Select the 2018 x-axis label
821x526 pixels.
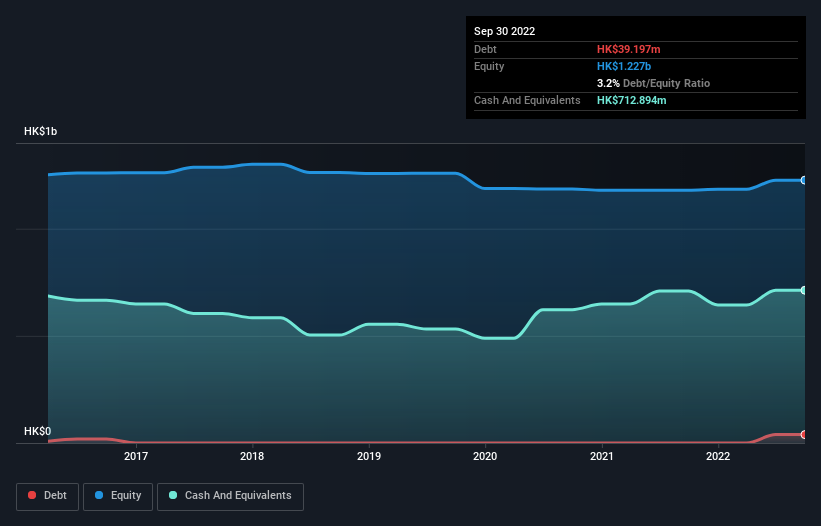[x=252, y=456]
